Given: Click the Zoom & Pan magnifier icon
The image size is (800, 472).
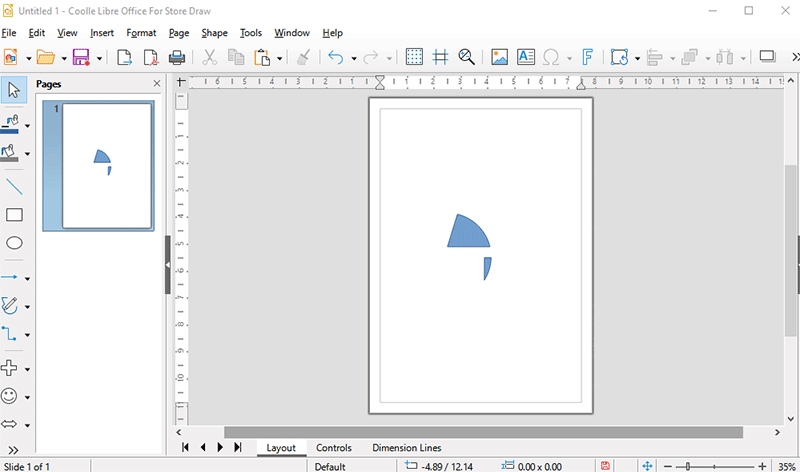Looking at the screenshot, I should (466, 57).
